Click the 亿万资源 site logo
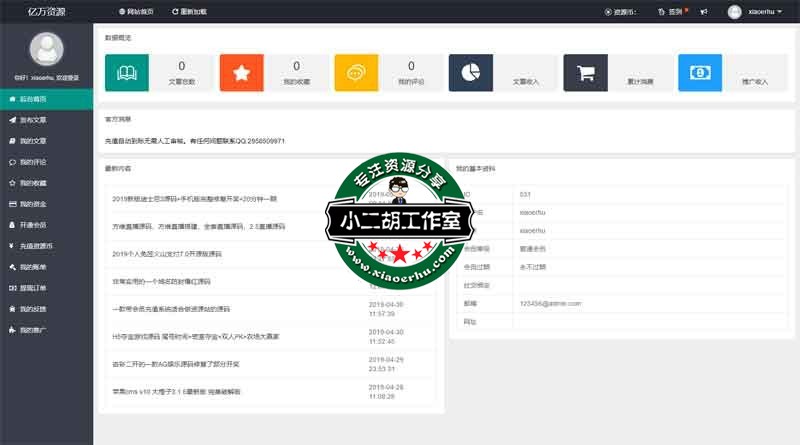This screenshot has height=445, width=800. coord(46,11)
